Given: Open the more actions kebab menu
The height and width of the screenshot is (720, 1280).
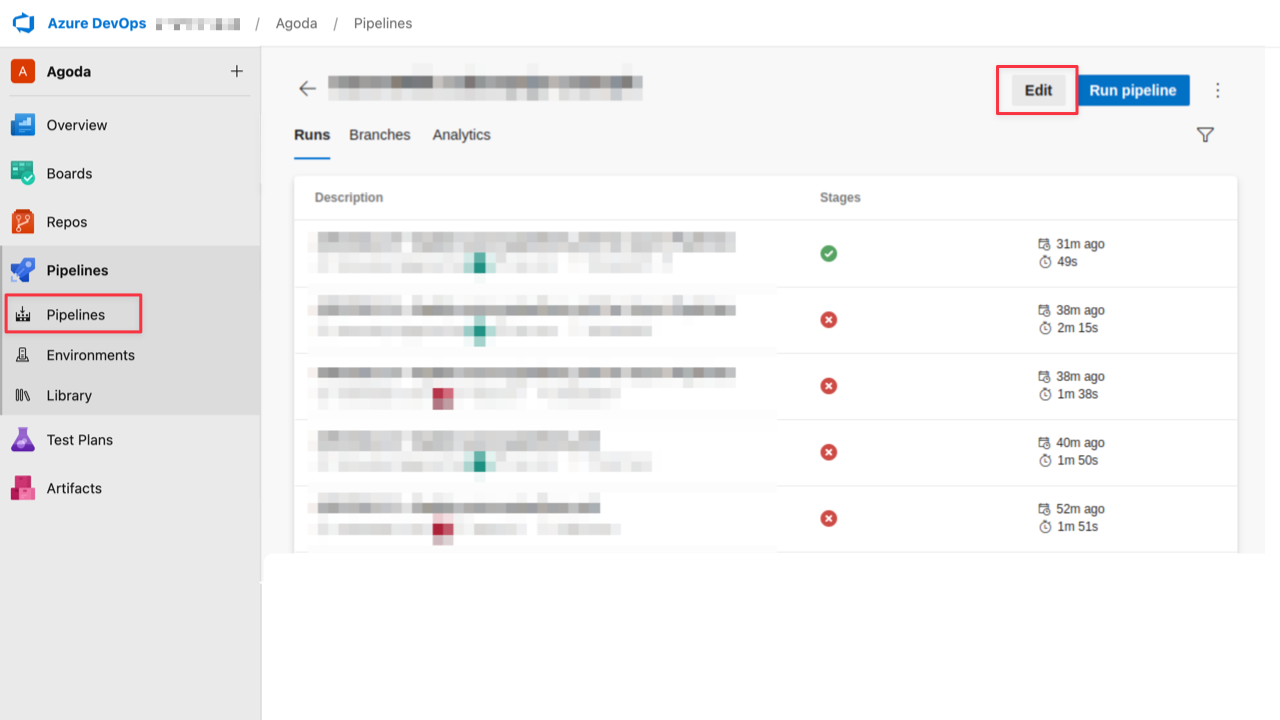Looking at the screenshot, I should (1218, 89).
